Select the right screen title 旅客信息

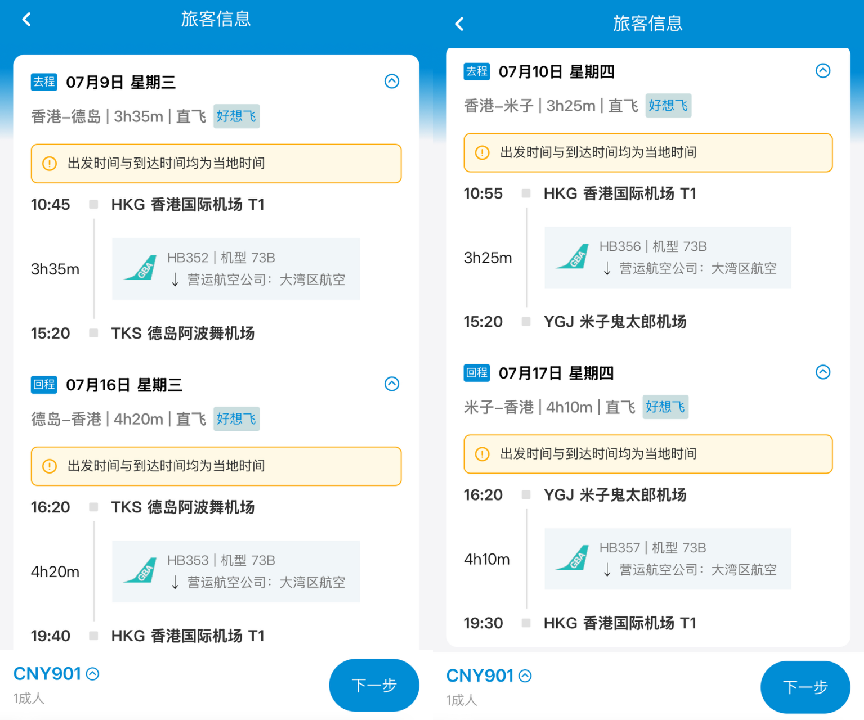tap(648, 23)
